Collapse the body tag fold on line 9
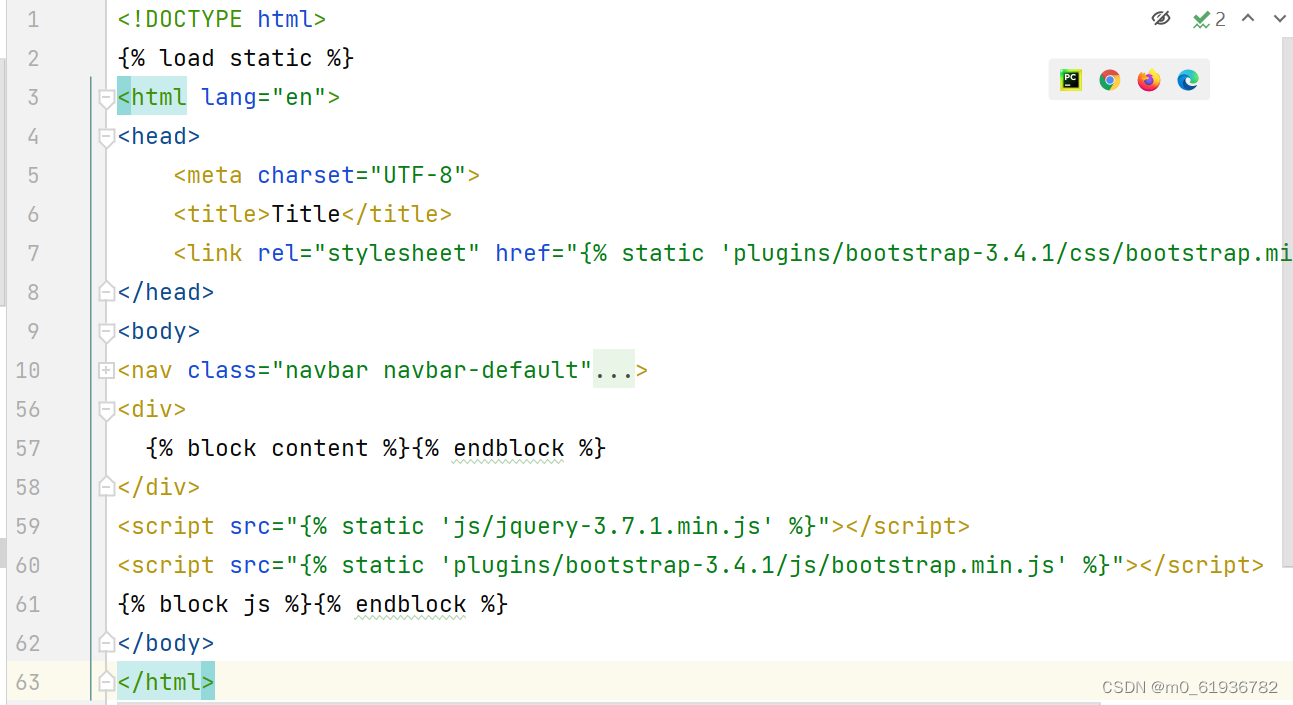Viewport: 1293px width, 705px height. tap(107, 331)
